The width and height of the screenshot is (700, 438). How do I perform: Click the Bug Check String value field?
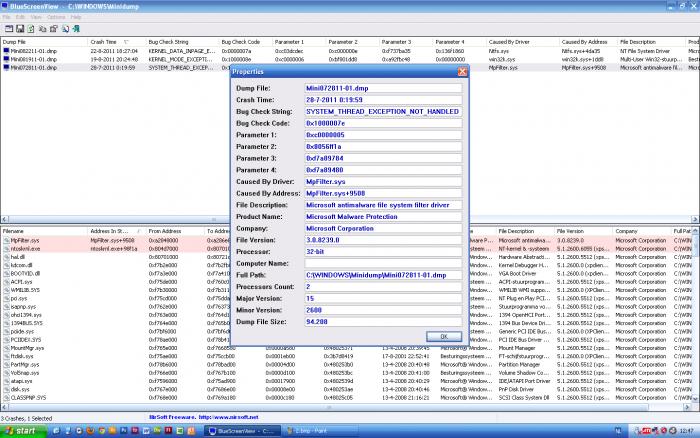coord(383,112)
